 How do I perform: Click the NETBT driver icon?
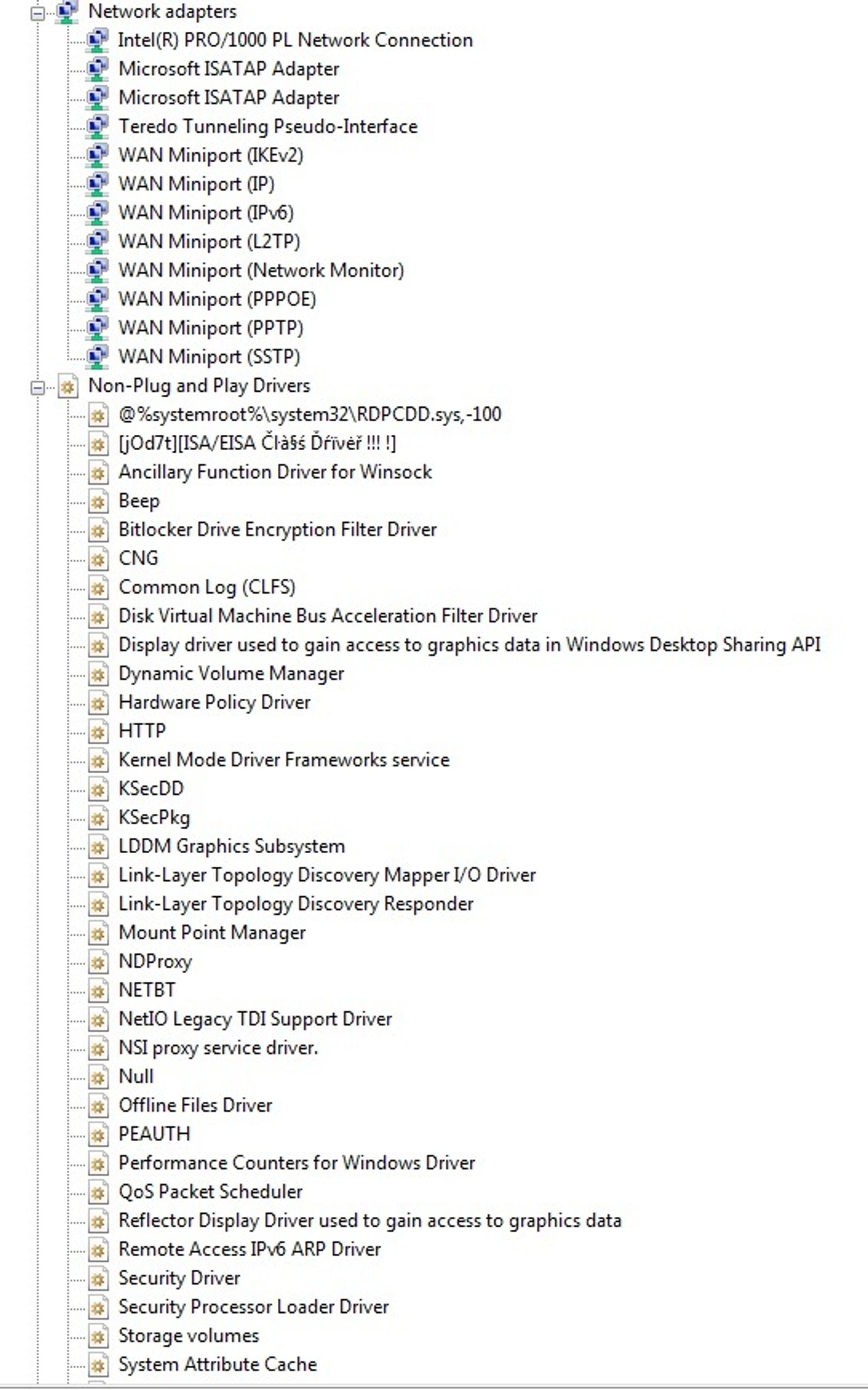[98, 990]
